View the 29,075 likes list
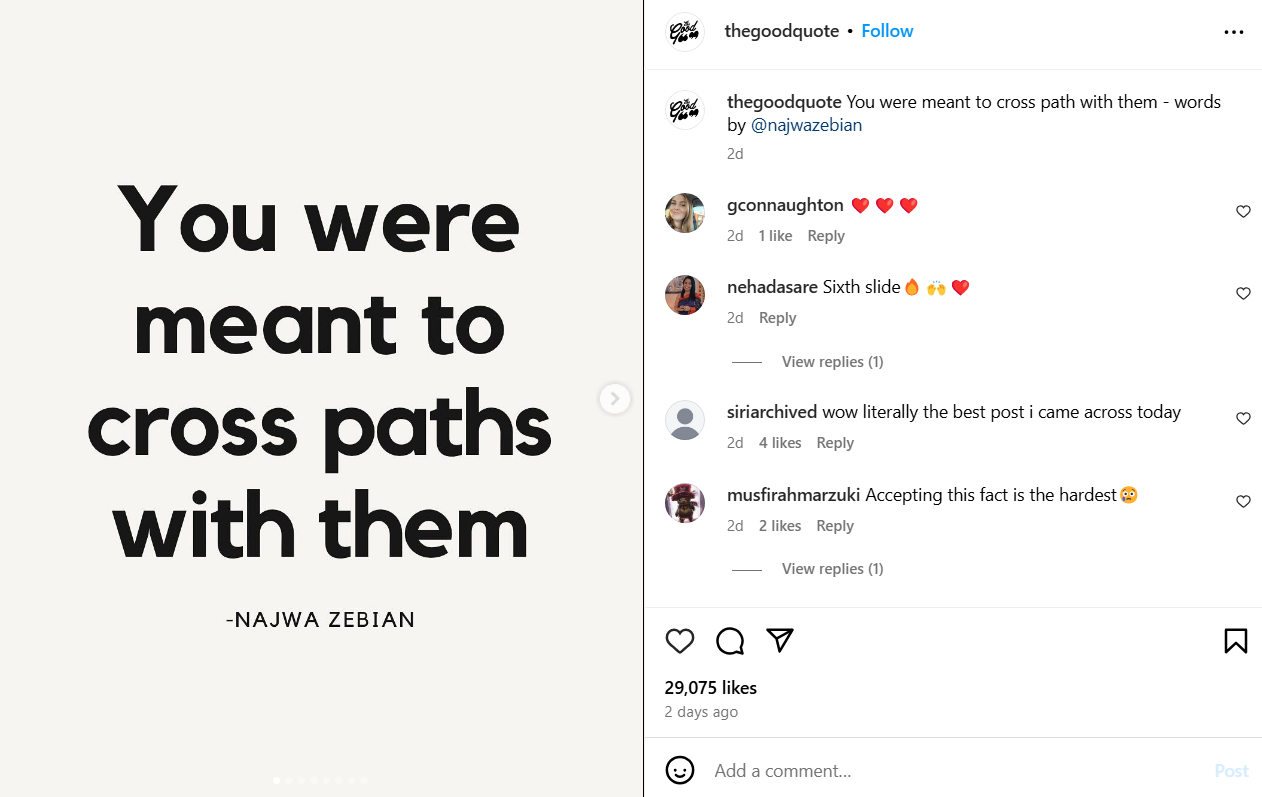This screenshot has width=1262, height=797. (x=710, y=688)
